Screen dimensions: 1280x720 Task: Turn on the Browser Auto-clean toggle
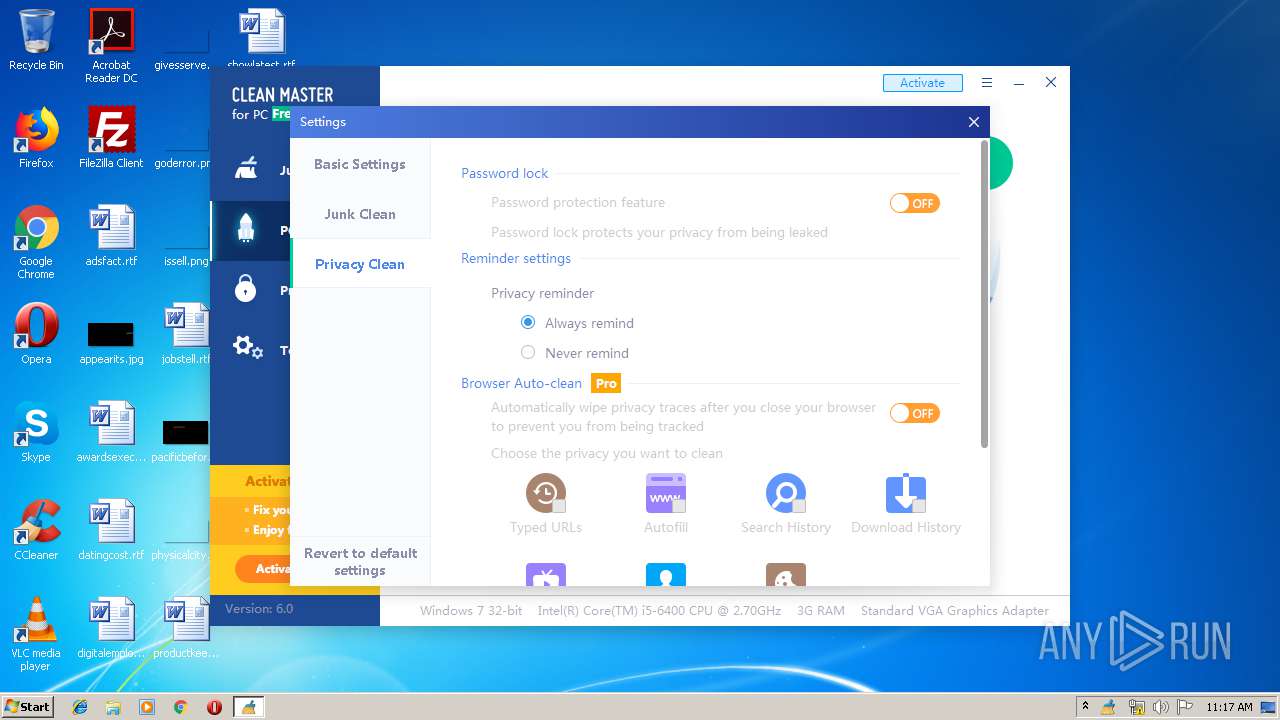(x=915, y=413)
